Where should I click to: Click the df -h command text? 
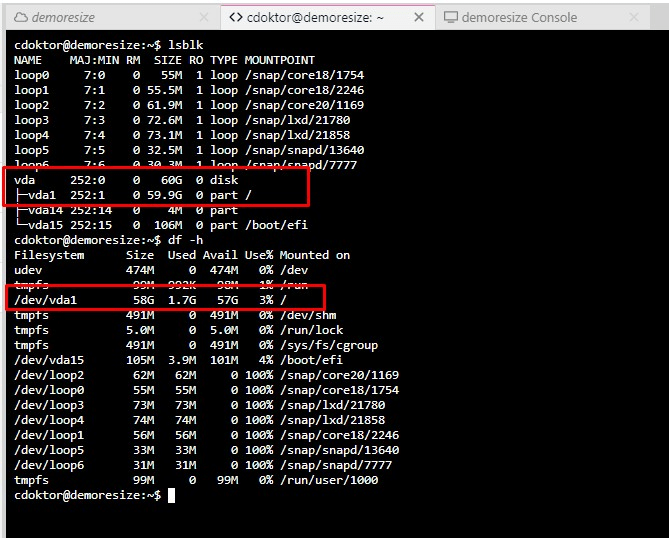[x=184, y=240]
